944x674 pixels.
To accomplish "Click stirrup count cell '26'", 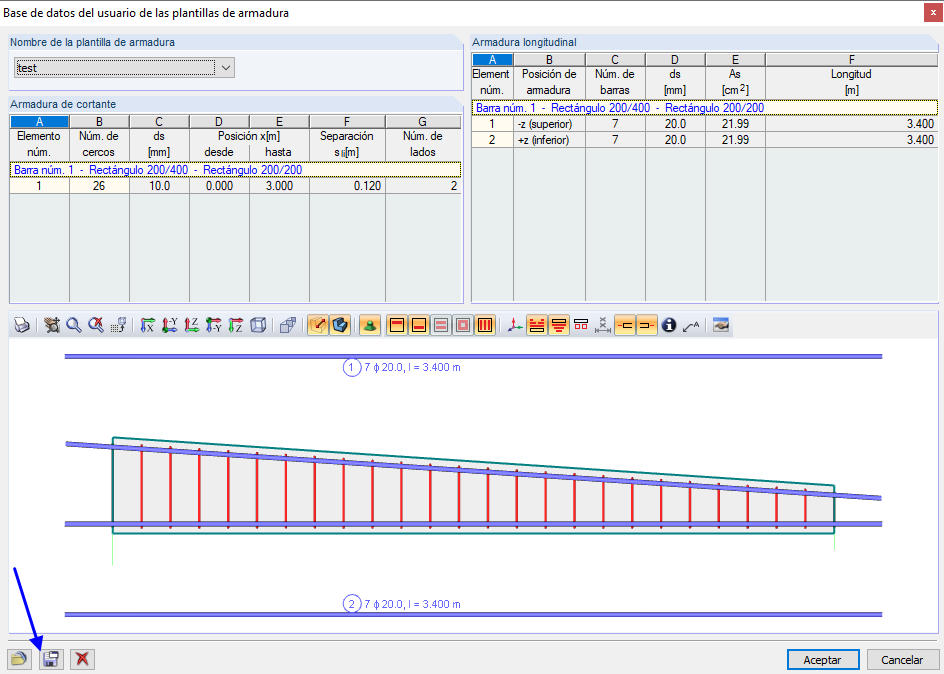I will click(99, 186).
